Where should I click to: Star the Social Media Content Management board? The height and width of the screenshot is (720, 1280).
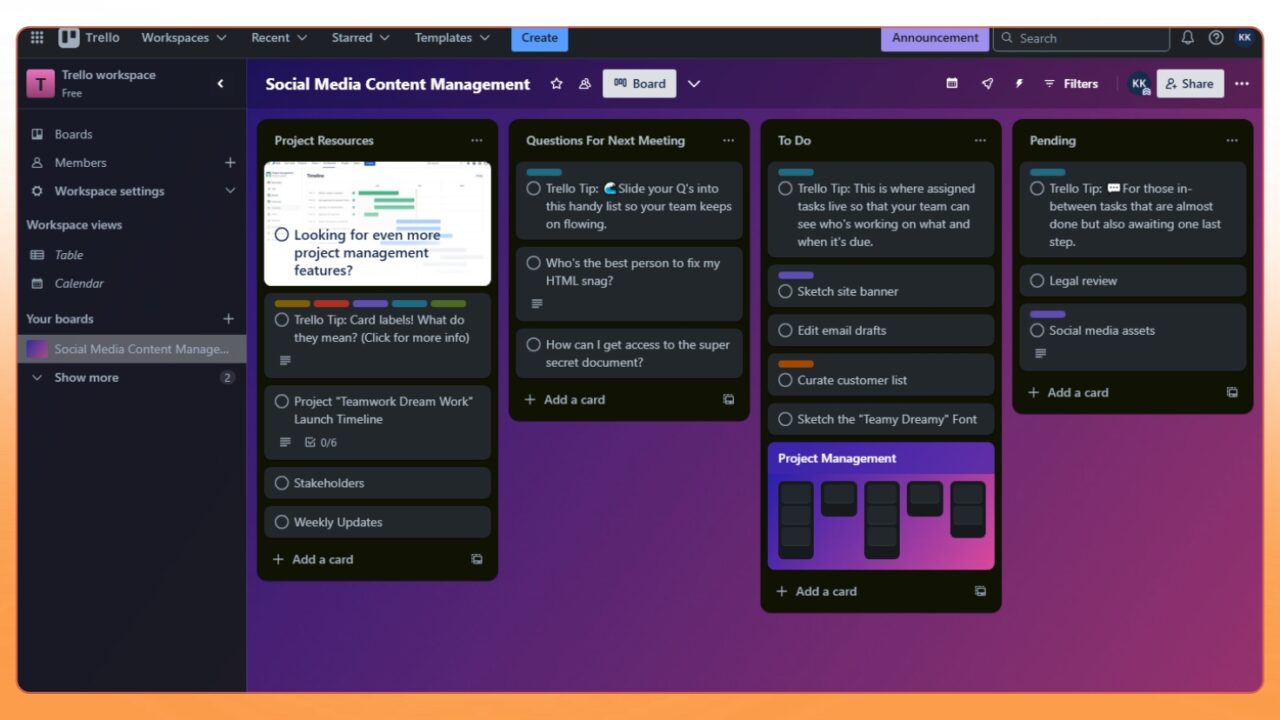point(557,84)
